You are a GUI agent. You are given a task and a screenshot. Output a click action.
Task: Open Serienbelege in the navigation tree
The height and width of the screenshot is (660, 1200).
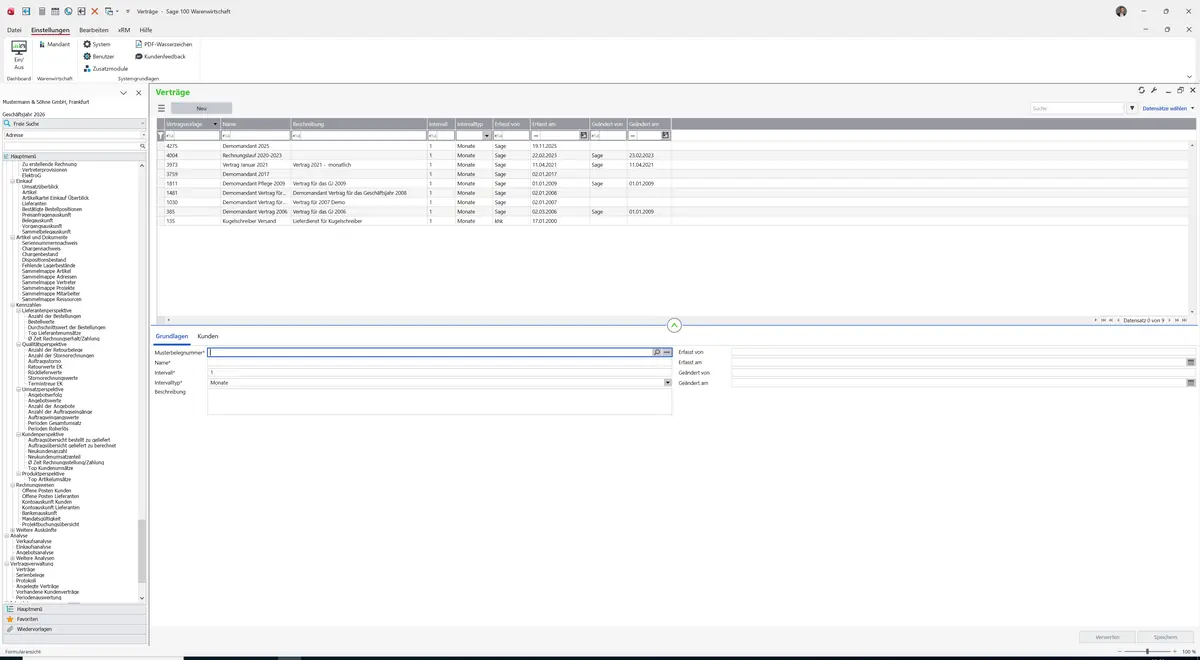coord(32,575)
